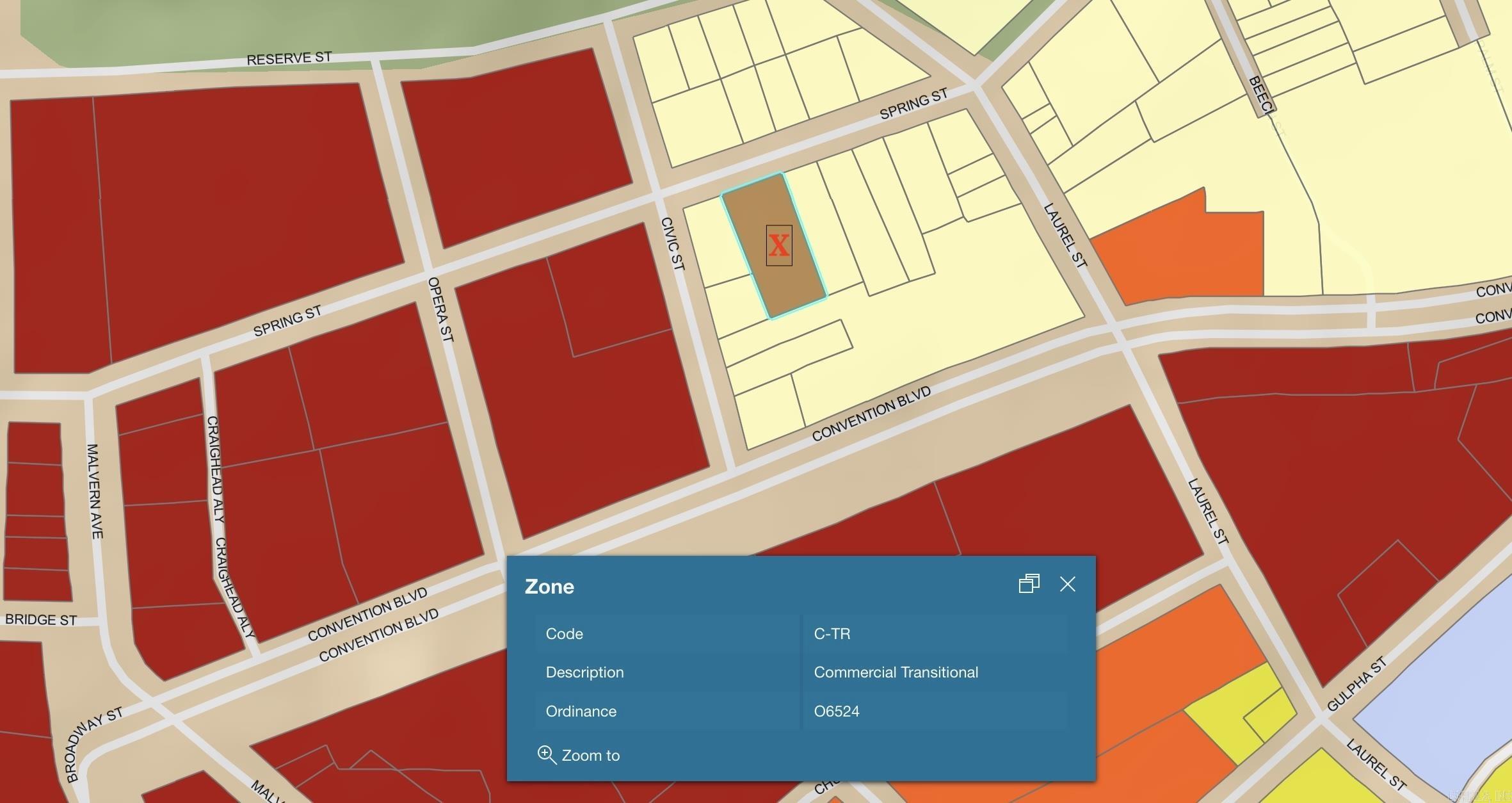
Task: Select the C-TR code value cell
Action: [x=832, y=634]
